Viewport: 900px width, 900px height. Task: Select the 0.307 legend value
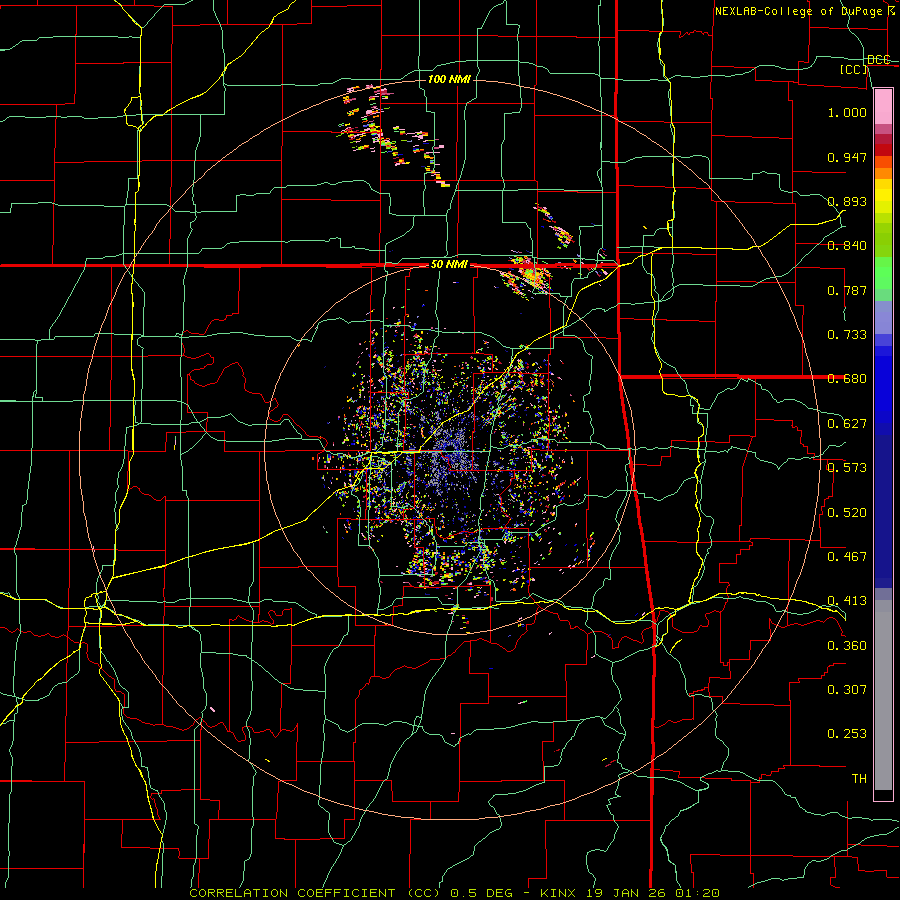(x=847, y=690)
